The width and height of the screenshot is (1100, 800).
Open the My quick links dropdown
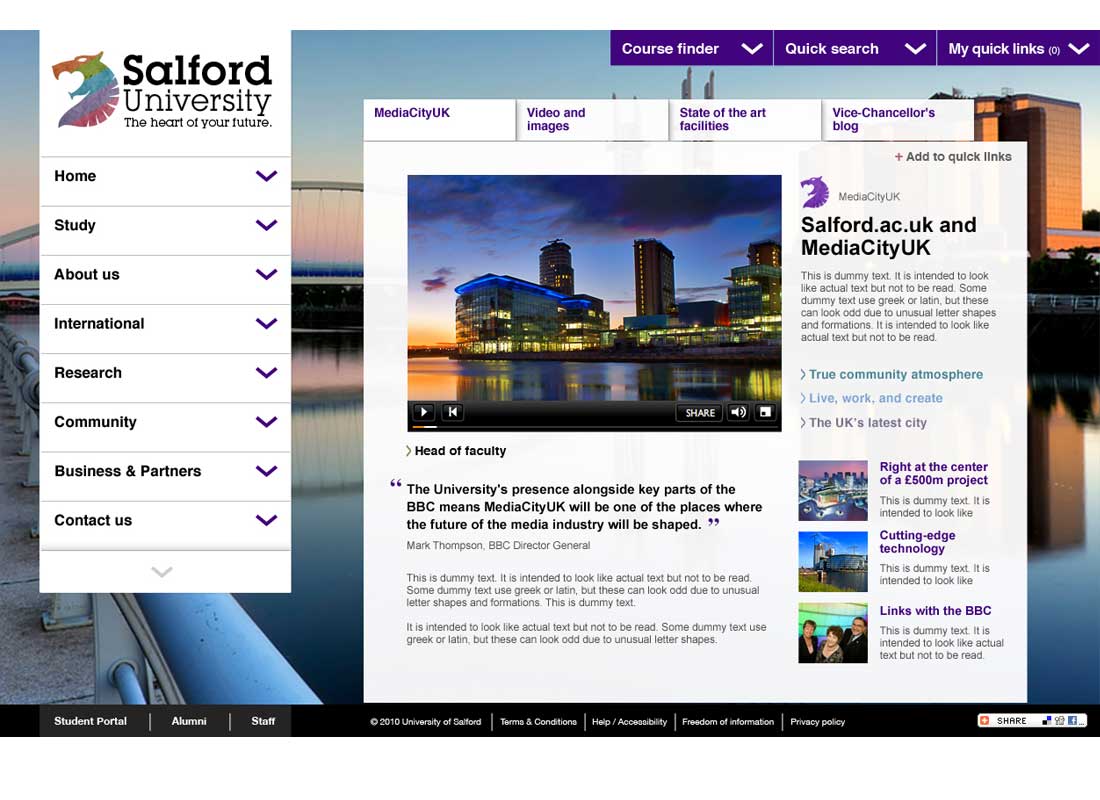(1019, 48)
